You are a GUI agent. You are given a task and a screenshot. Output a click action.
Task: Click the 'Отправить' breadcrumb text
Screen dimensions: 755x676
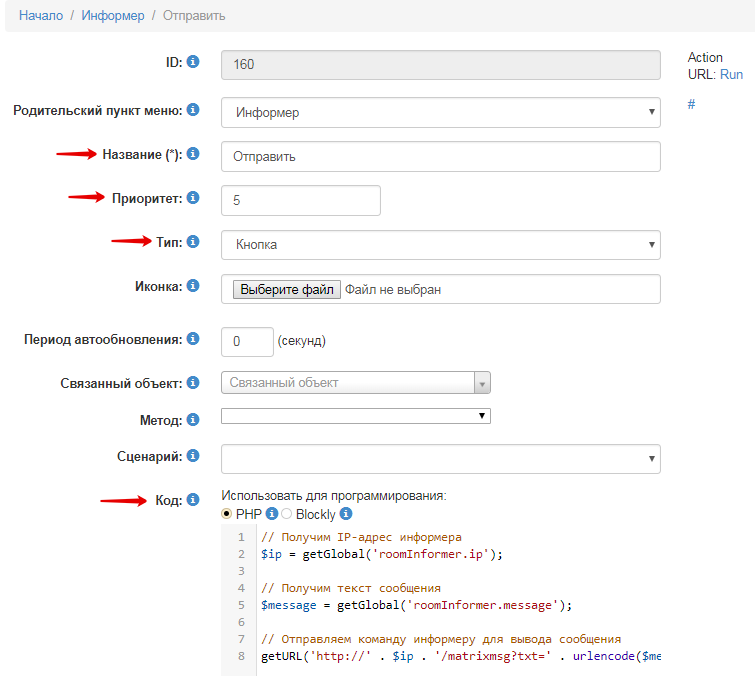pos(194,15)
